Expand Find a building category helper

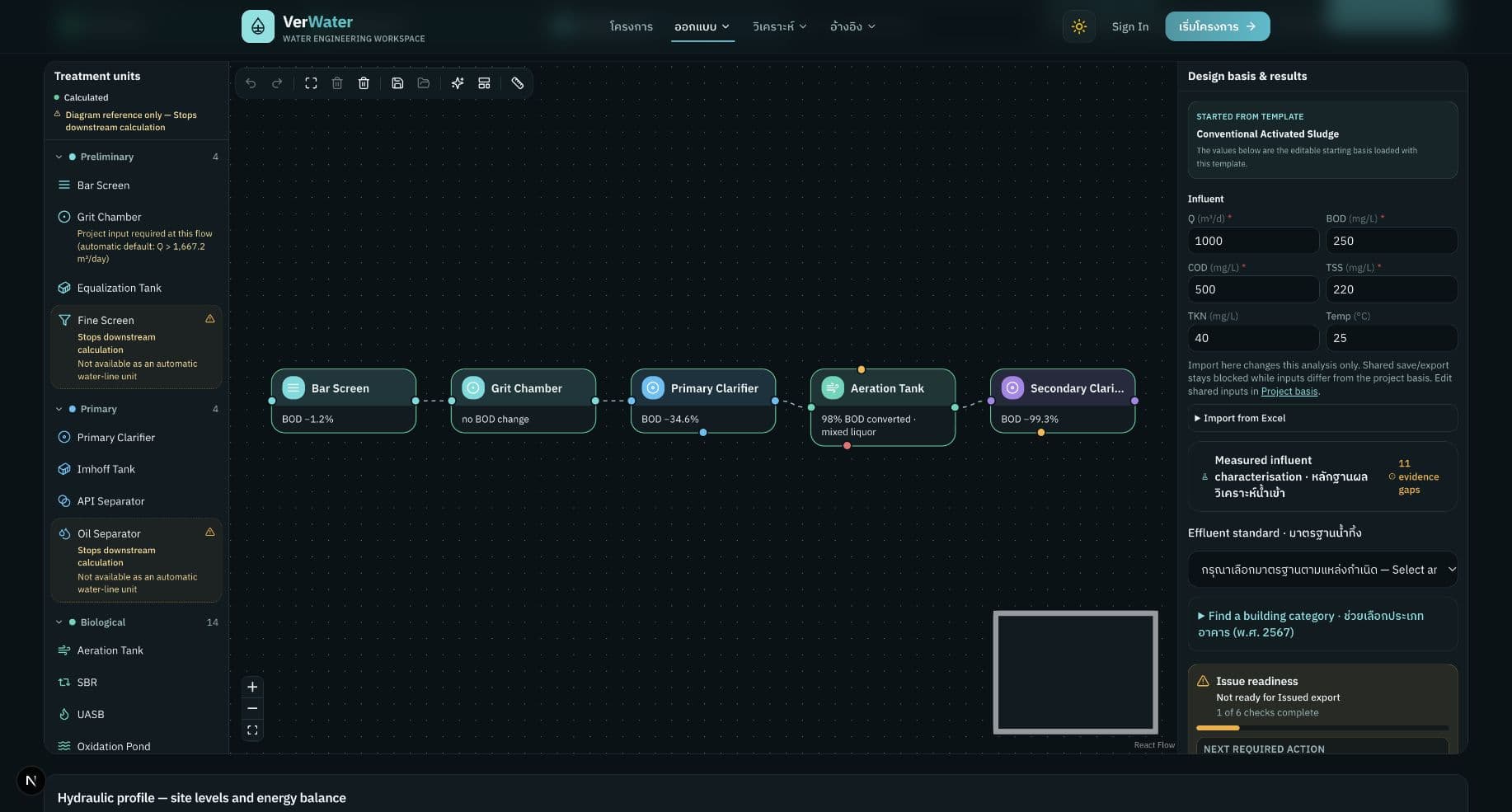(1322, 624)
